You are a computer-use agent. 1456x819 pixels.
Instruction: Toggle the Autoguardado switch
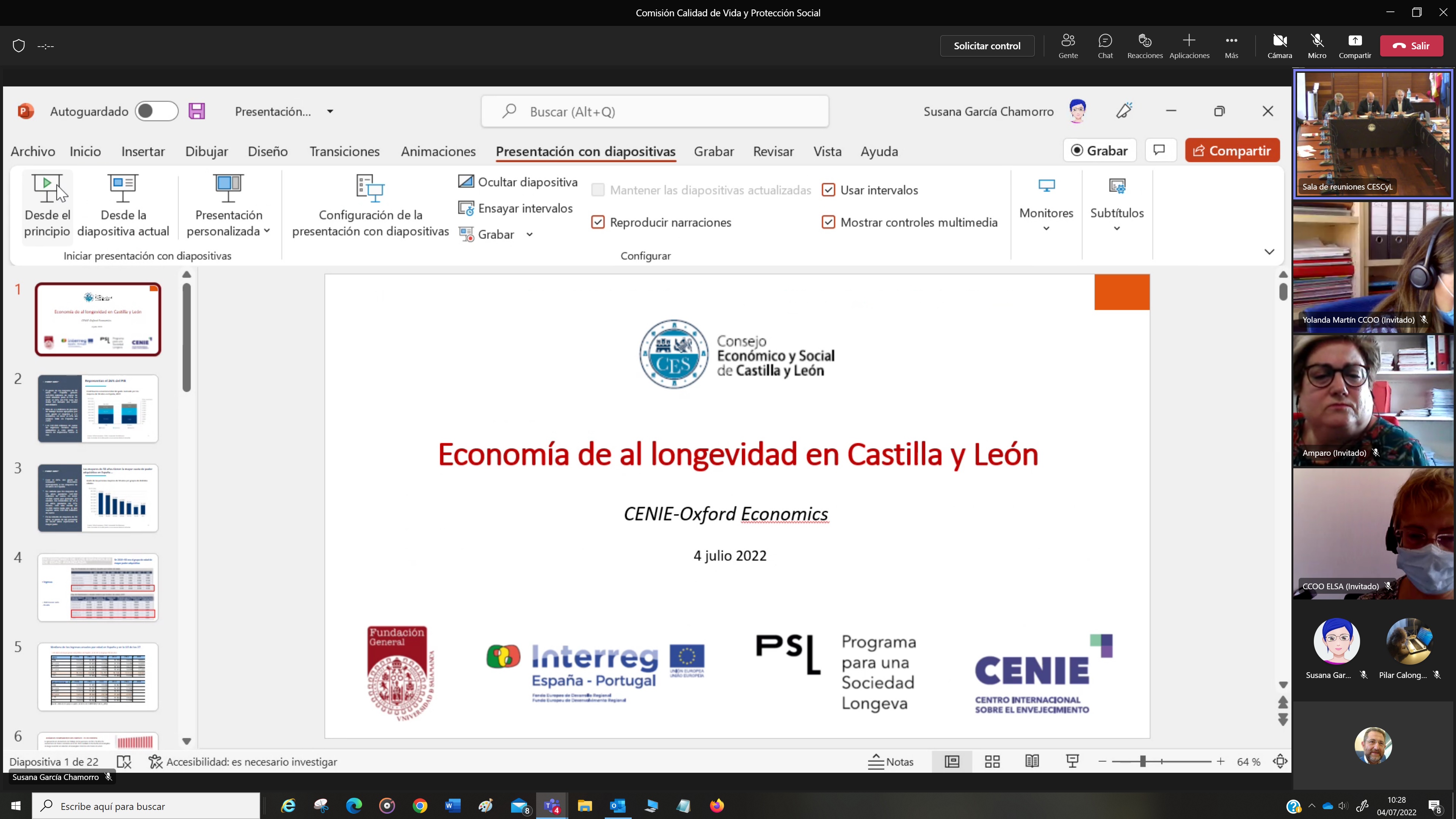(157, 111)
